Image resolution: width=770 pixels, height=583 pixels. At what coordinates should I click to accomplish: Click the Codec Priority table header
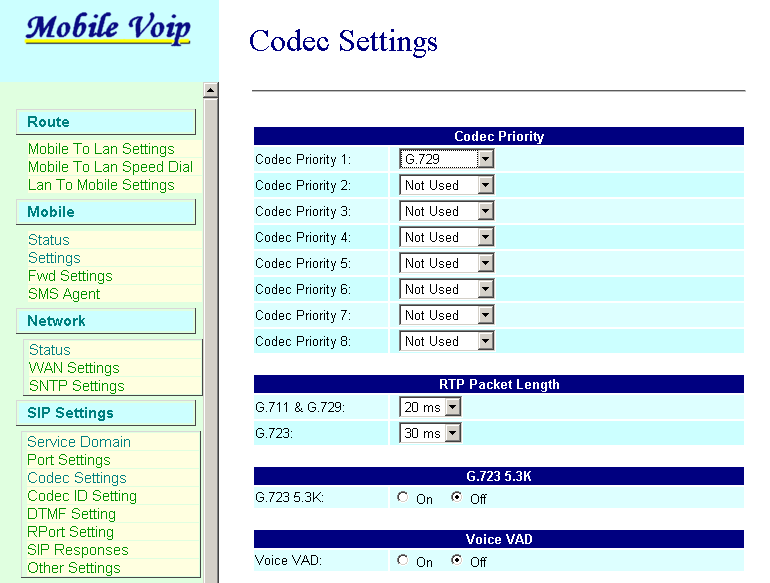point(498,136)
